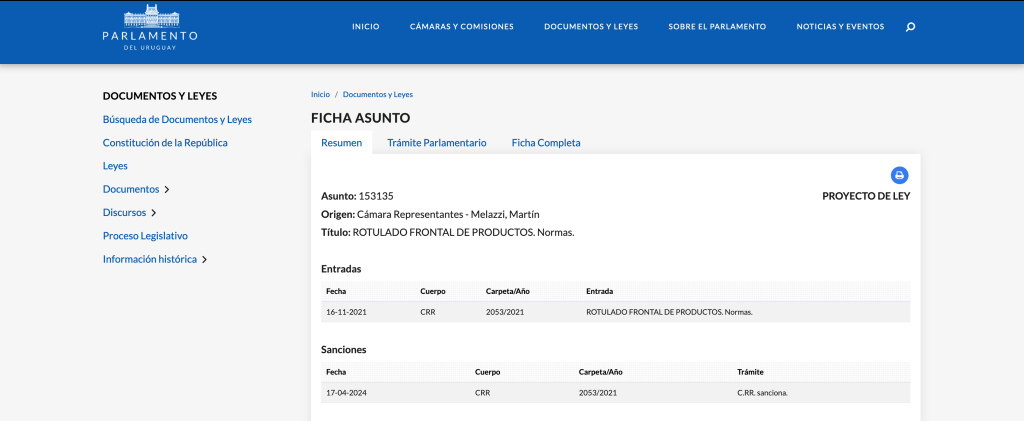Open Noticias y Eventos menu
The height and width of the screenshot is (421, 1024).
pyautogui.click(x=840, y=27)
